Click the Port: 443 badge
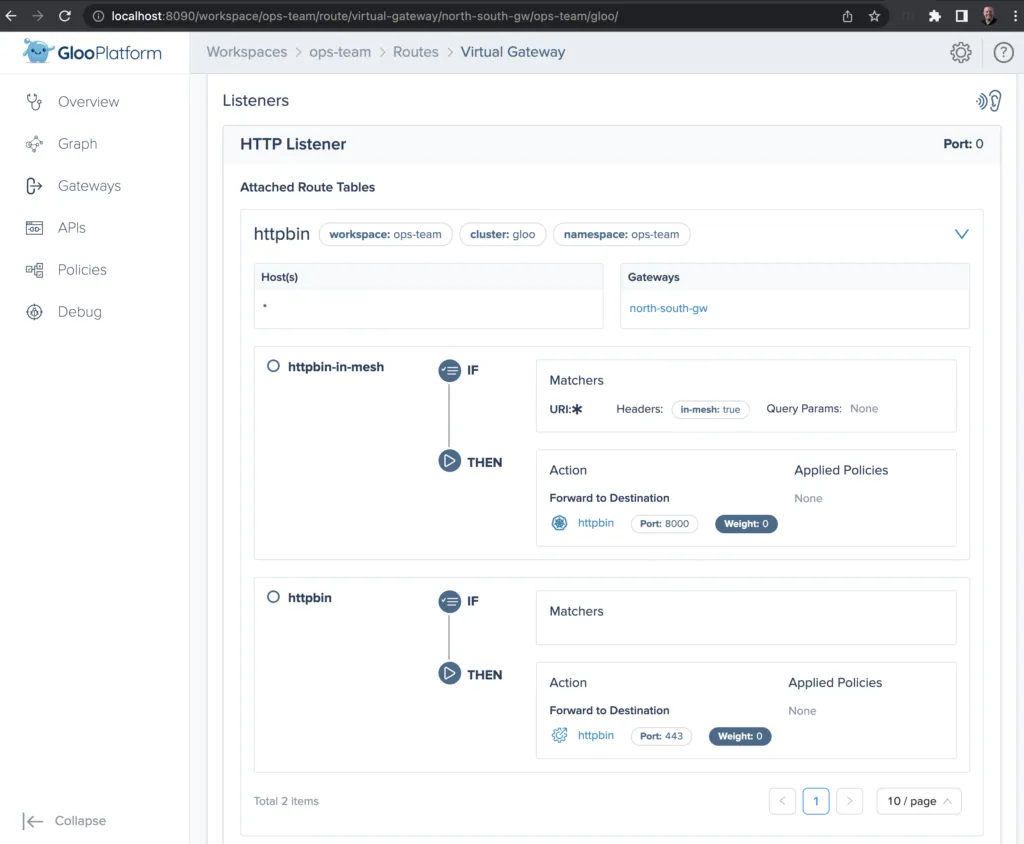Viewport: 1024px width, 844px height. pos(661,736)
